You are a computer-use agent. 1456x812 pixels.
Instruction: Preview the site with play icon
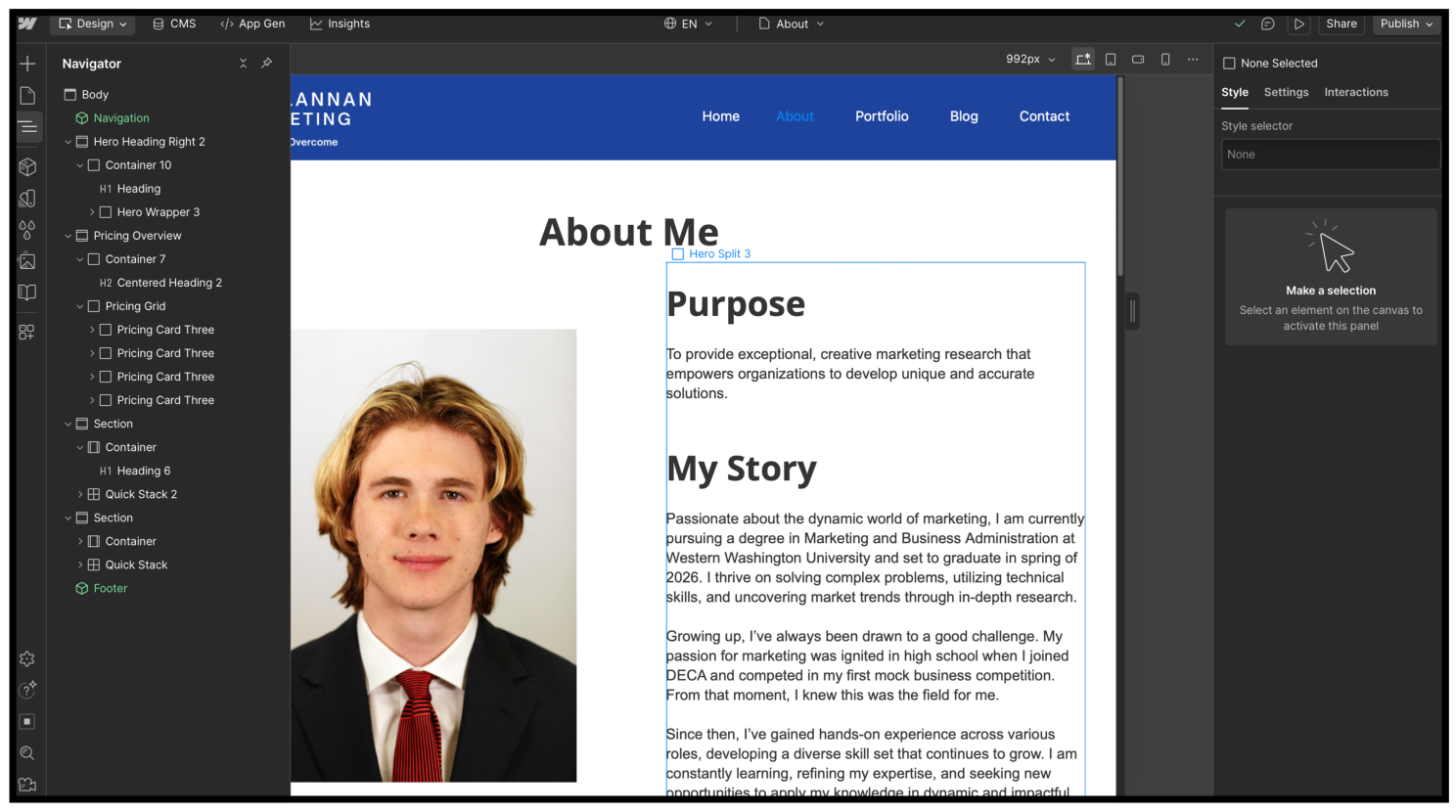(1298, 23)
